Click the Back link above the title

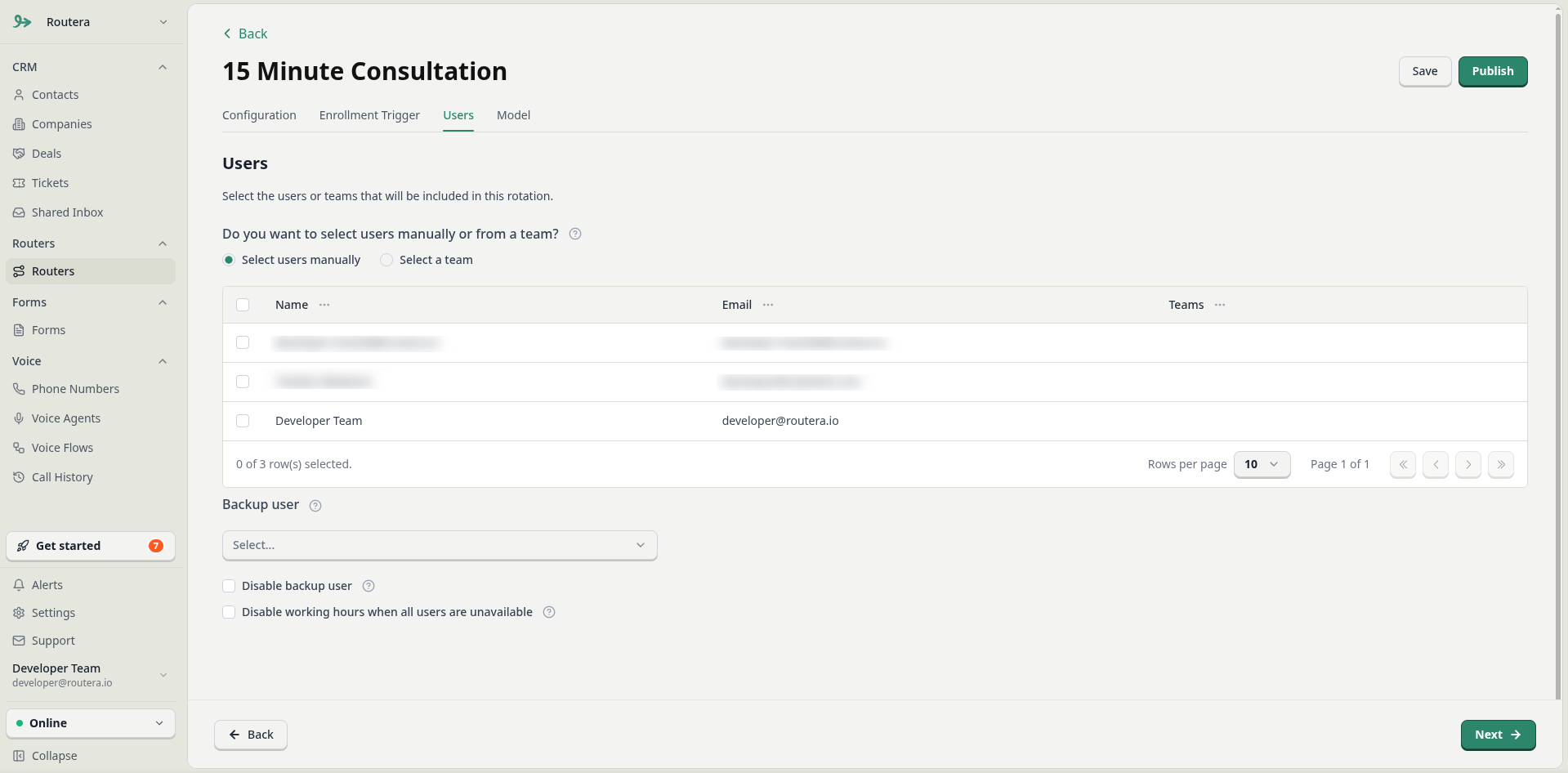click(x=245, y=34)
